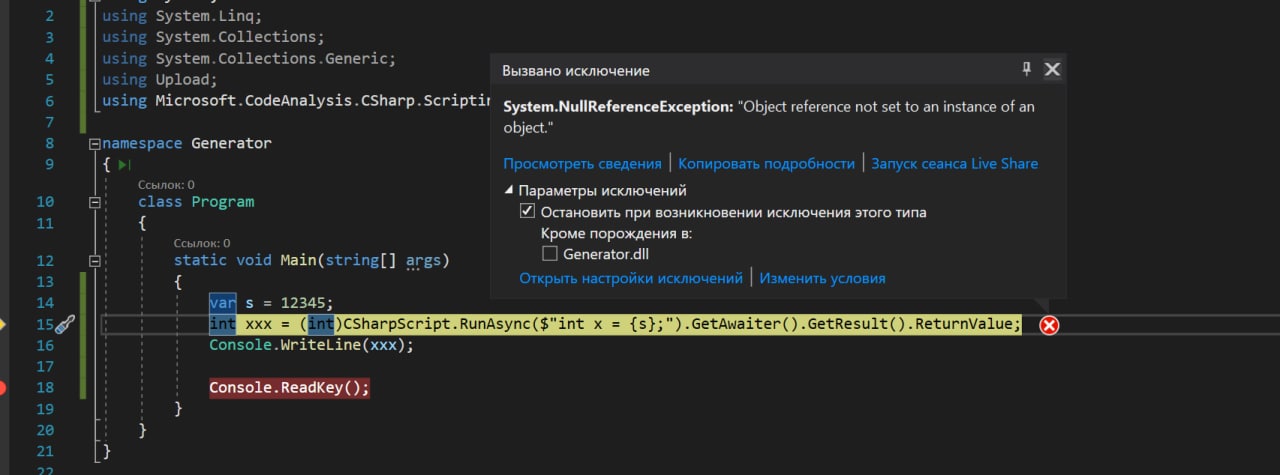This screenshot has width=1280, height=475.
Task: Click the args parameter in Main
Action: 423,260
